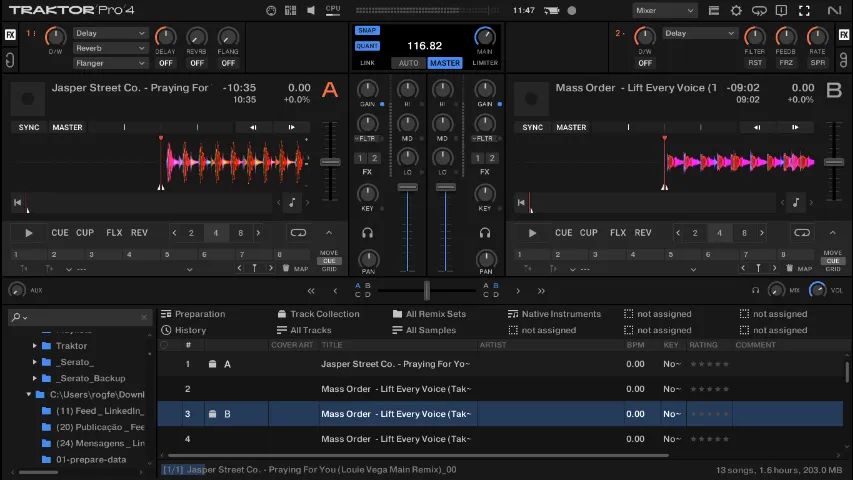Skip to start of Deck B track
This screenshot has width=853, height=480.
tap(521, 202)
